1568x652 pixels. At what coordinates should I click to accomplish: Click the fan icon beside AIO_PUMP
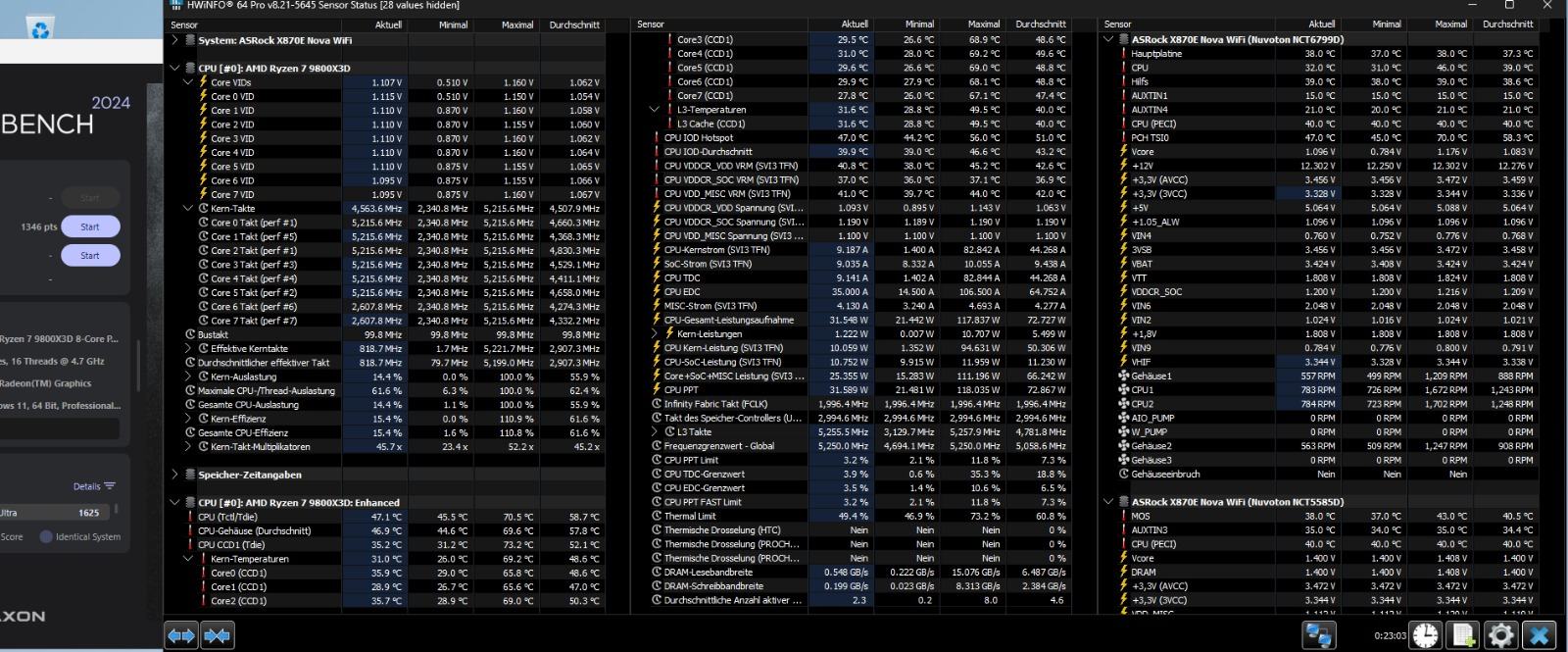point(1123,418)
